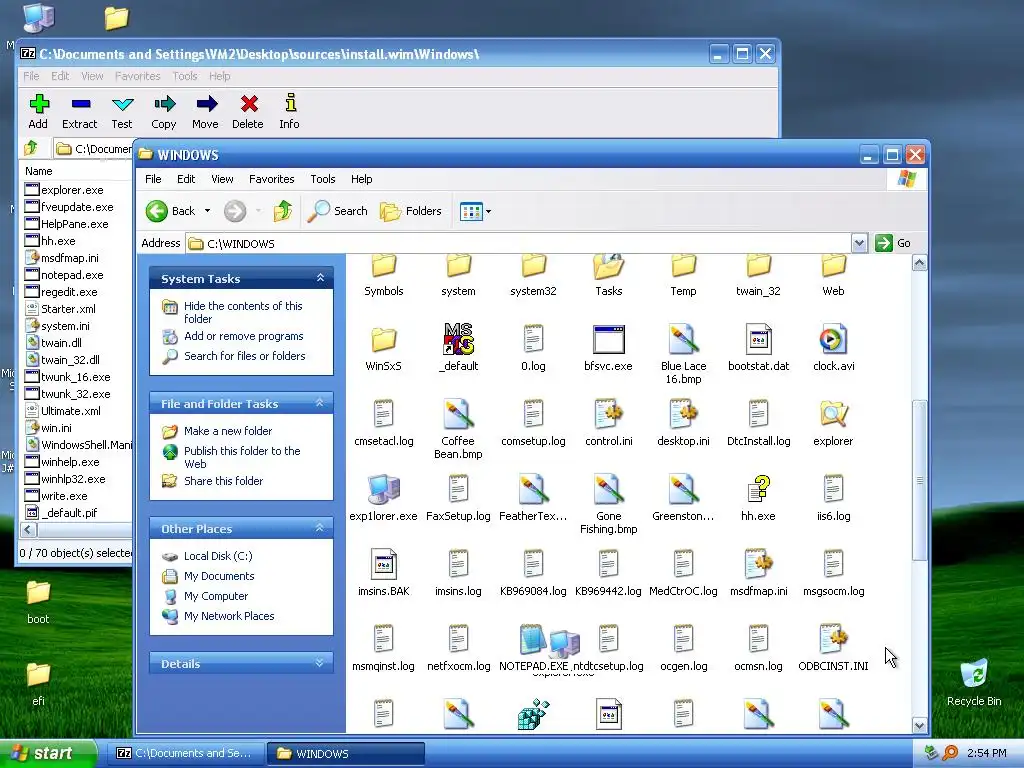Click Publish this folder to the Web

pos(242,457)
